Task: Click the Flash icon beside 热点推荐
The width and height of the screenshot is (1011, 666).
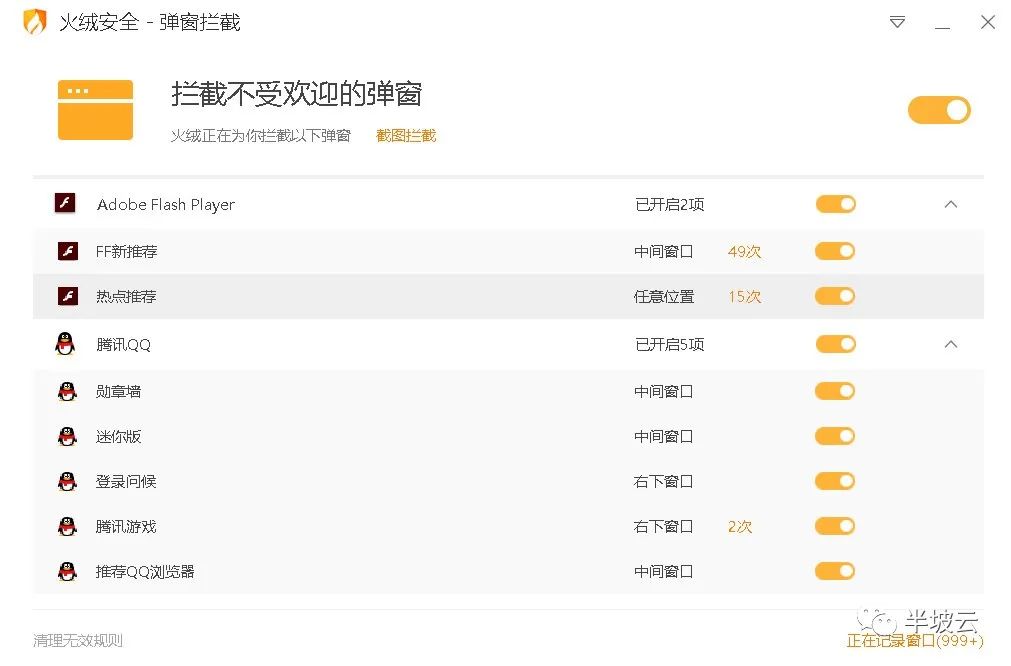Action: point(68,296)
